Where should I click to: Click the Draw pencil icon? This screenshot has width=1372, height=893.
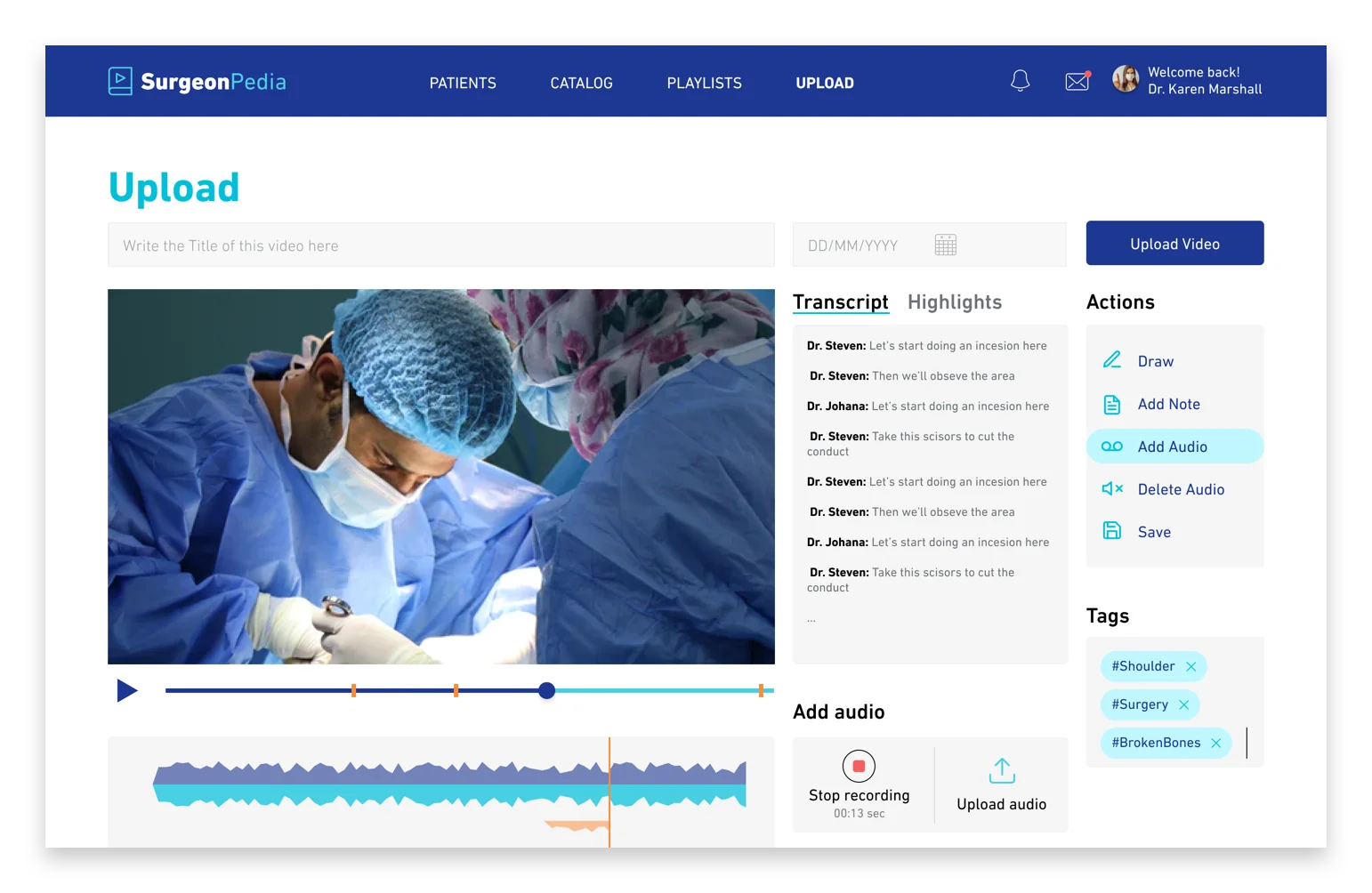[1112, 360]
